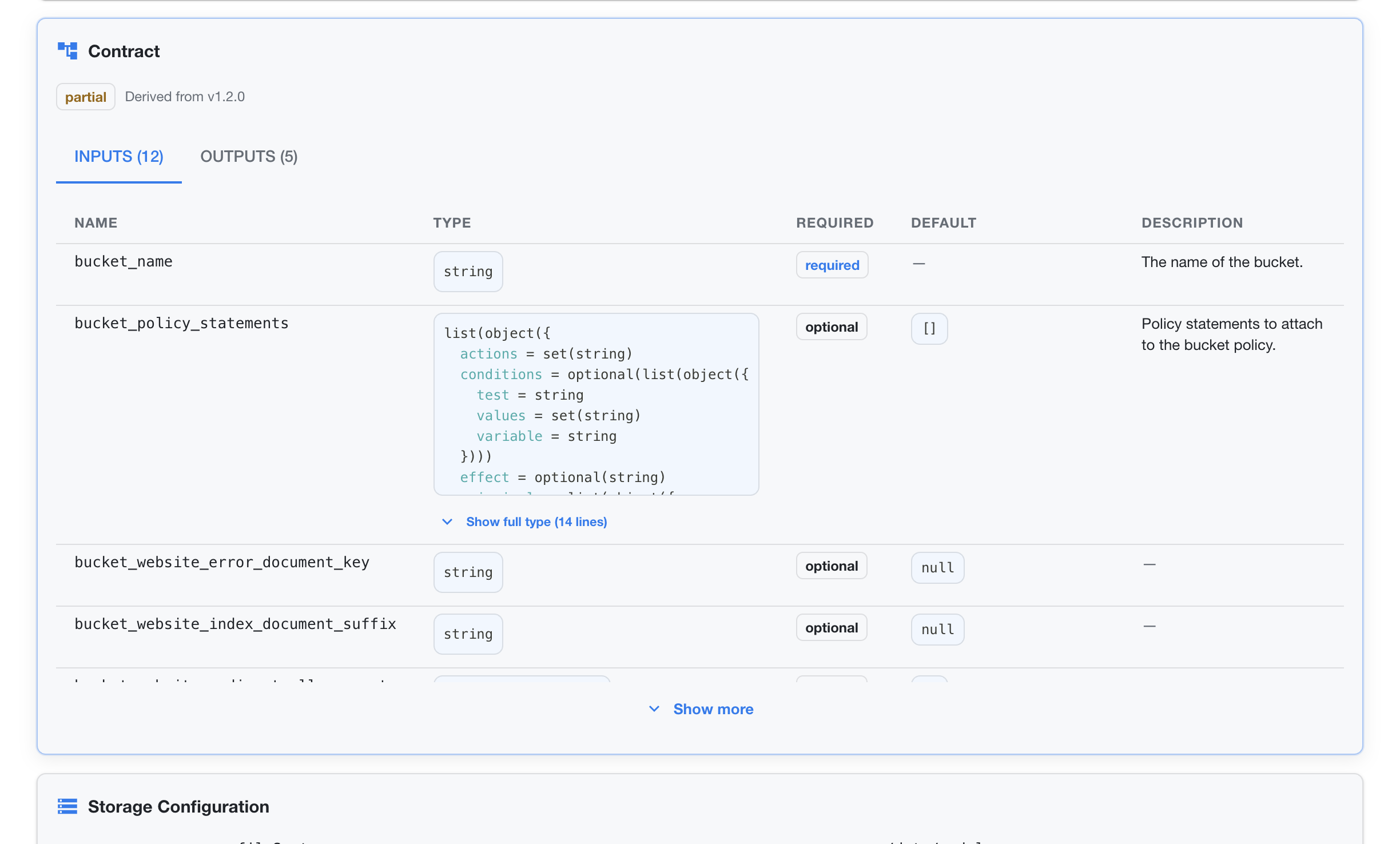Select the bucket_policy_statements name cell

point(181,324)
